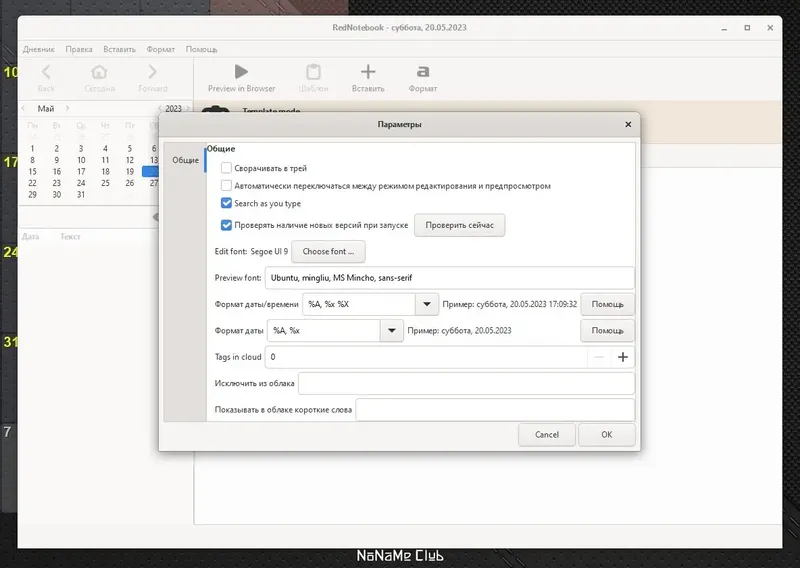The width and height of the screenshot is (800, 568).
Task: Close the Параметры dialog
Action: point(628,124)
